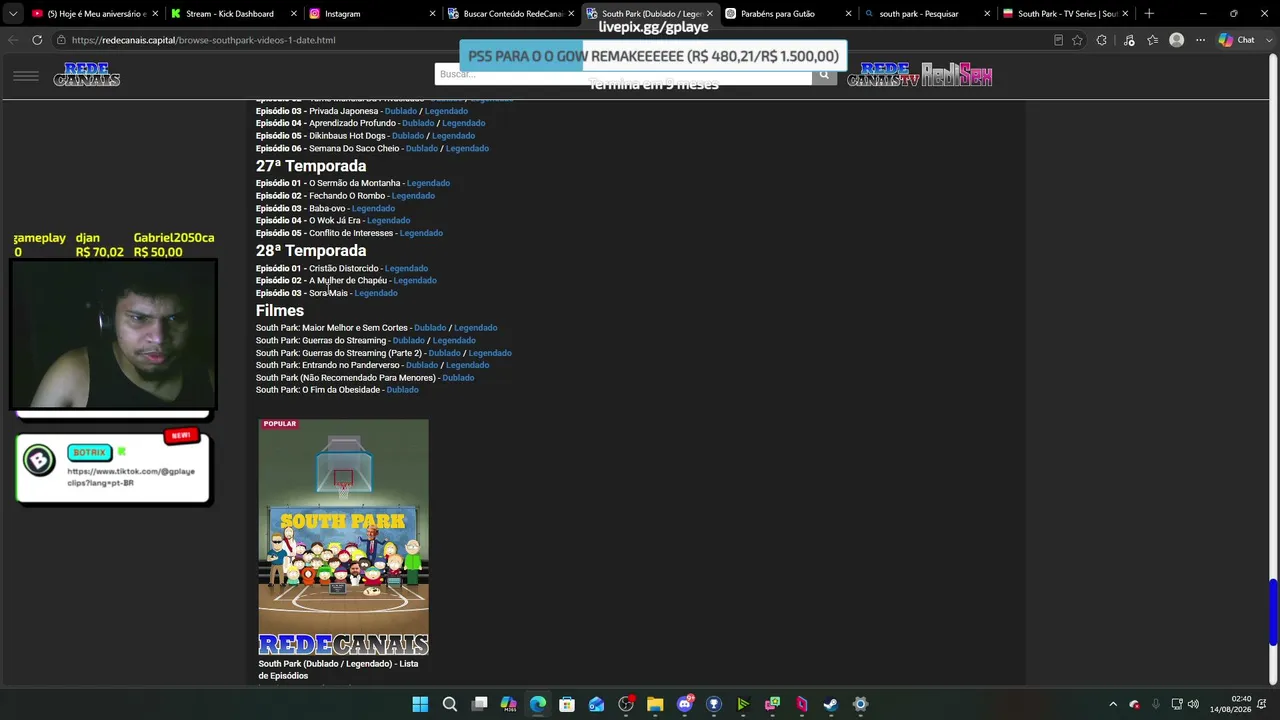Open File Explorer from the taskbar
The width and height of the screenshot is (1280, 720).
(x=655, y=704)
